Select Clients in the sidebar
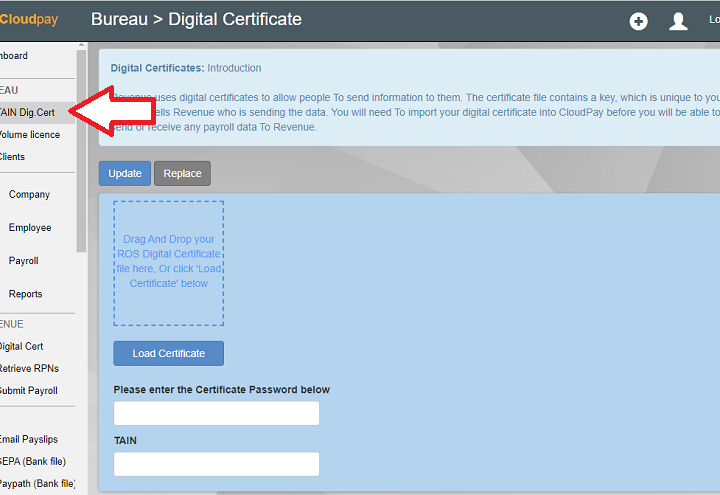Viewport: 720px width, 495px height. pos(12,156)
